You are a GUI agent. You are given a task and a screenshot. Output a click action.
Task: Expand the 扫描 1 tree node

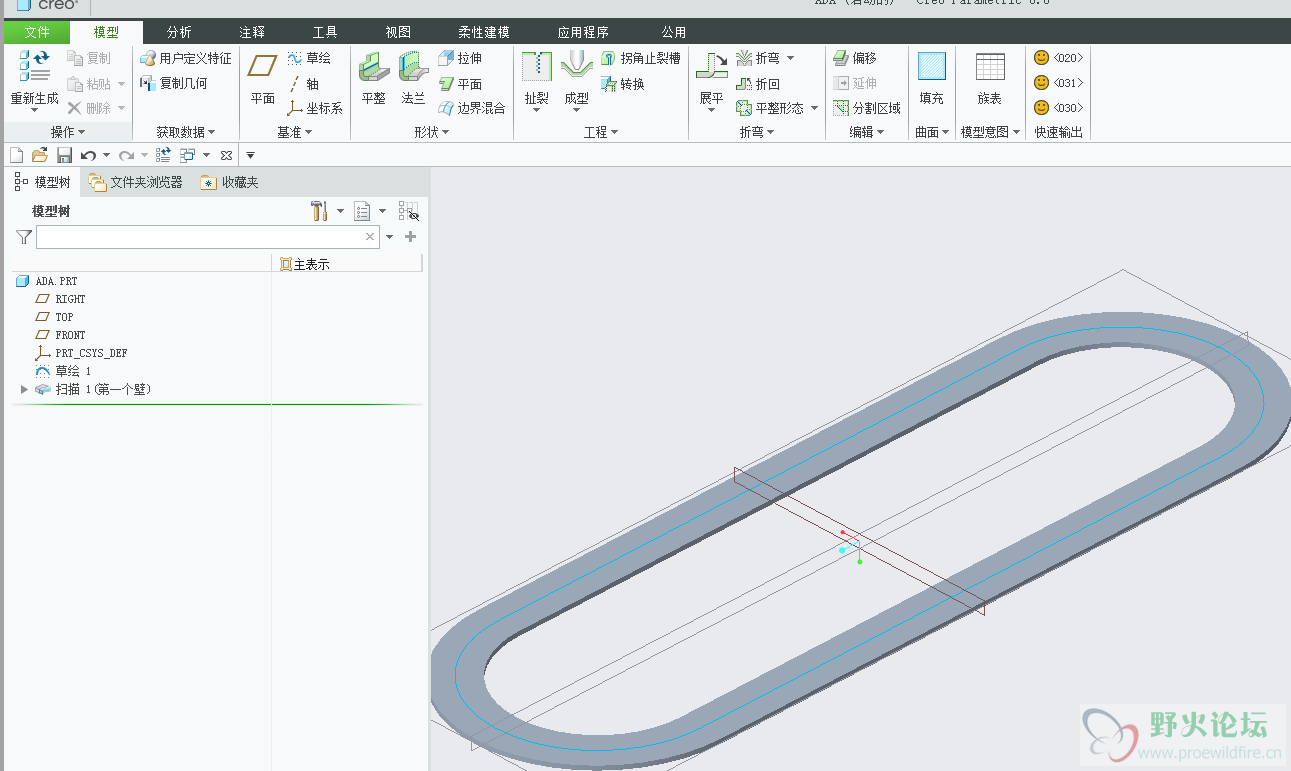(25, 389)
